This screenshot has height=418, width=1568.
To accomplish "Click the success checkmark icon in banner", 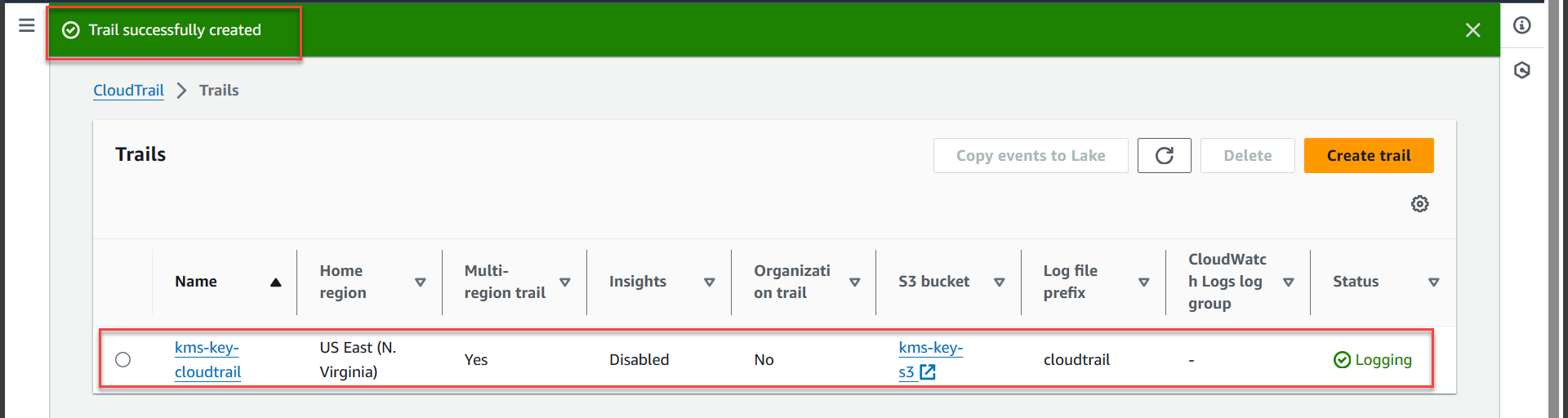I will click(71, 30).
